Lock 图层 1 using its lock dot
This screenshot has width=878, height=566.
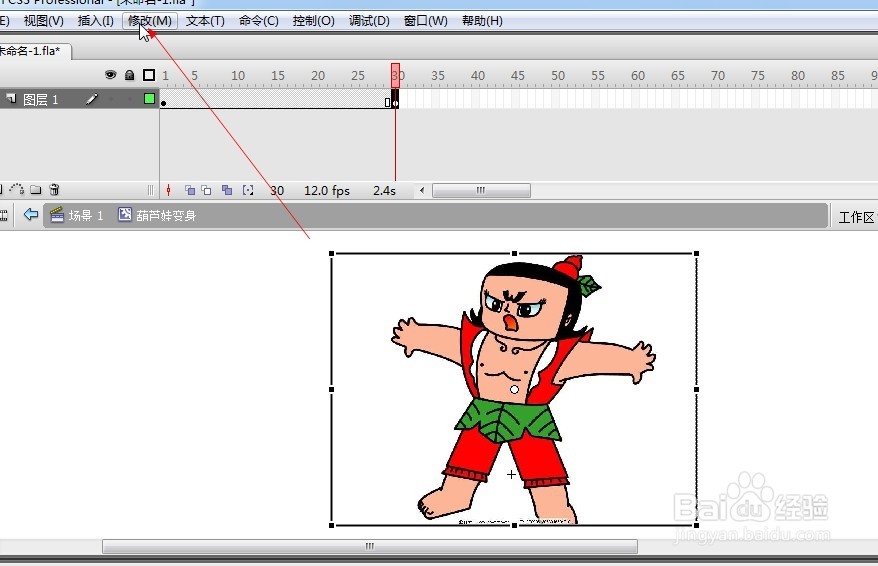click(x=129, y=99)
